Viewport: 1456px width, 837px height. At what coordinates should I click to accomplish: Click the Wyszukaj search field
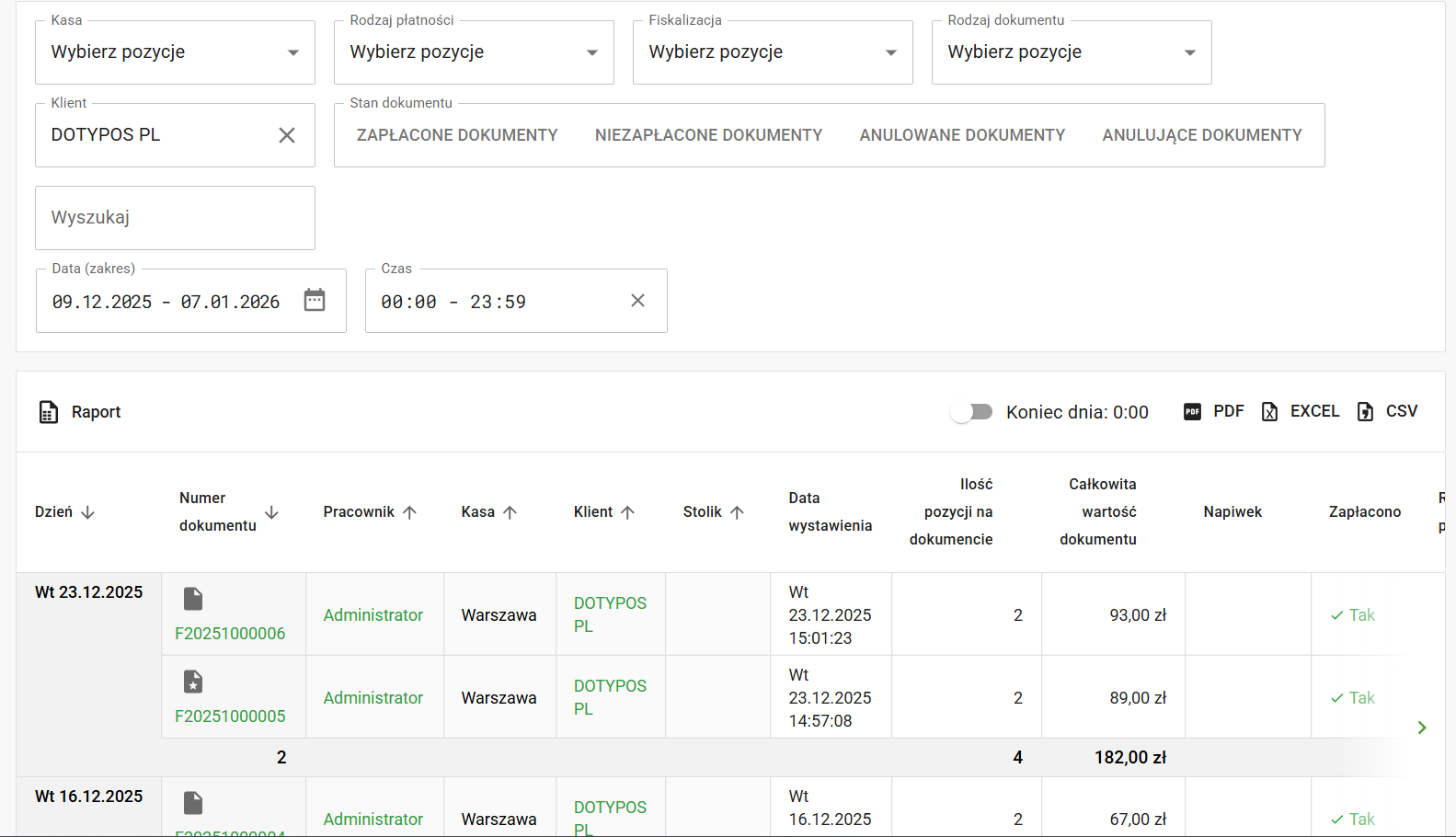click(x=175, y=218)
